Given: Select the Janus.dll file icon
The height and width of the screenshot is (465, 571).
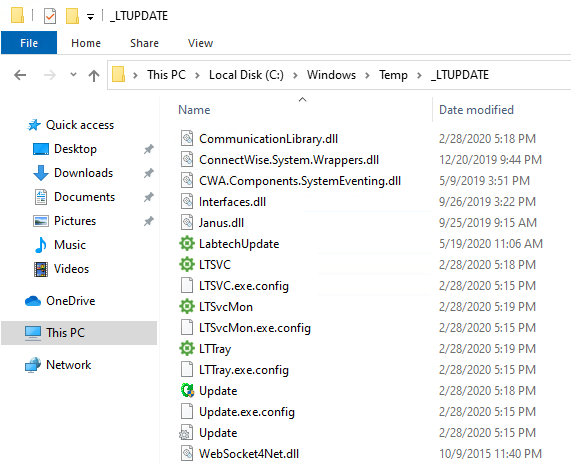Looking at the screenshot, I should pos(187,223).
